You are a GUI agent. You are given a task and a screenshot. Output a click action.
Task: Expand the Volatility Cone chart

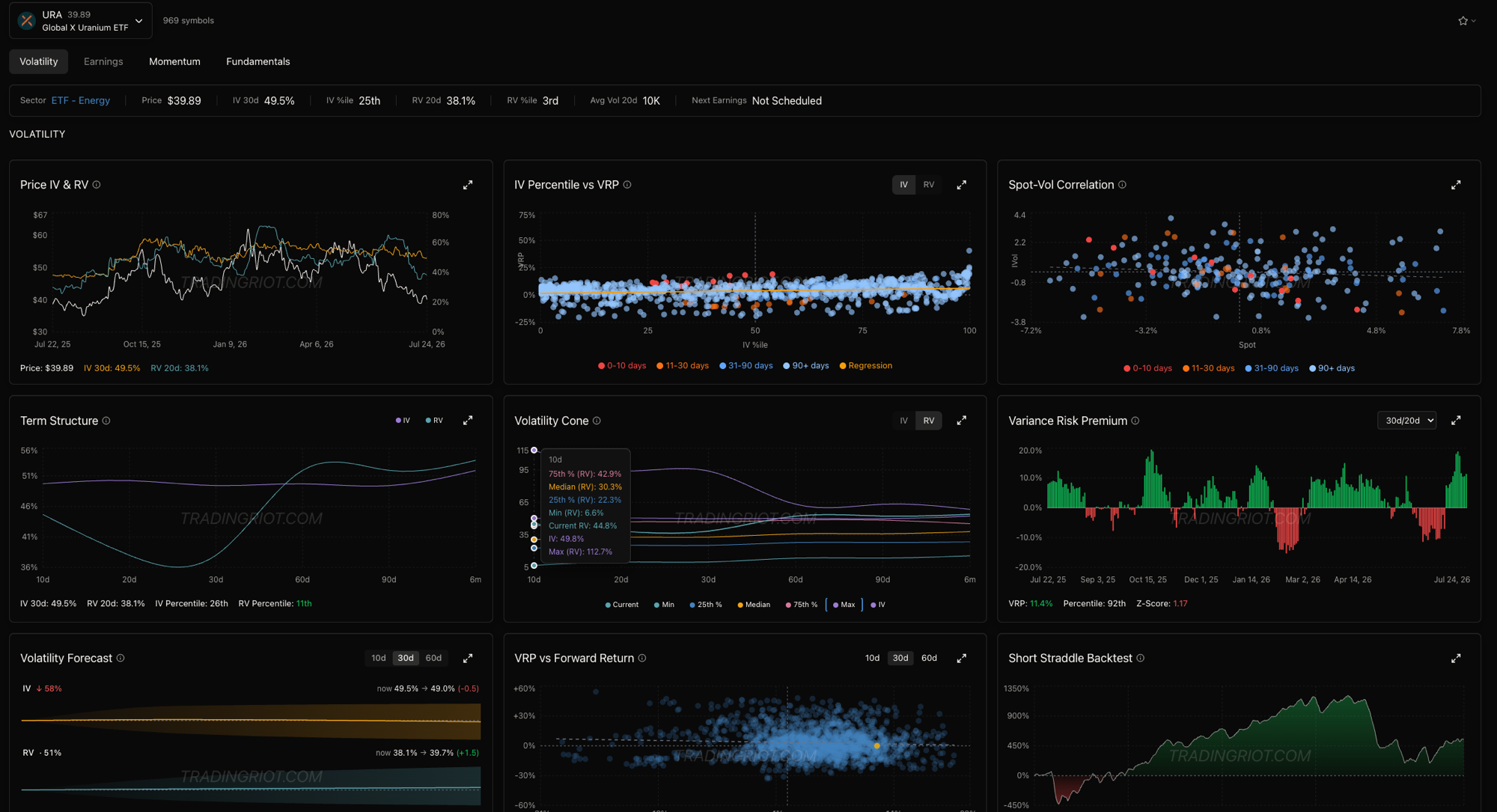(x=962, y=421)
